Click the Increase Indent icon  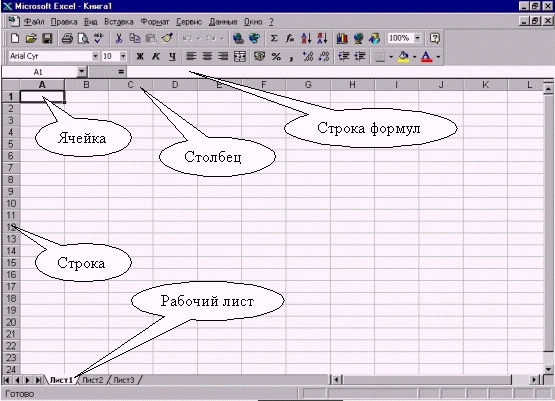click(x=360, y=56)
